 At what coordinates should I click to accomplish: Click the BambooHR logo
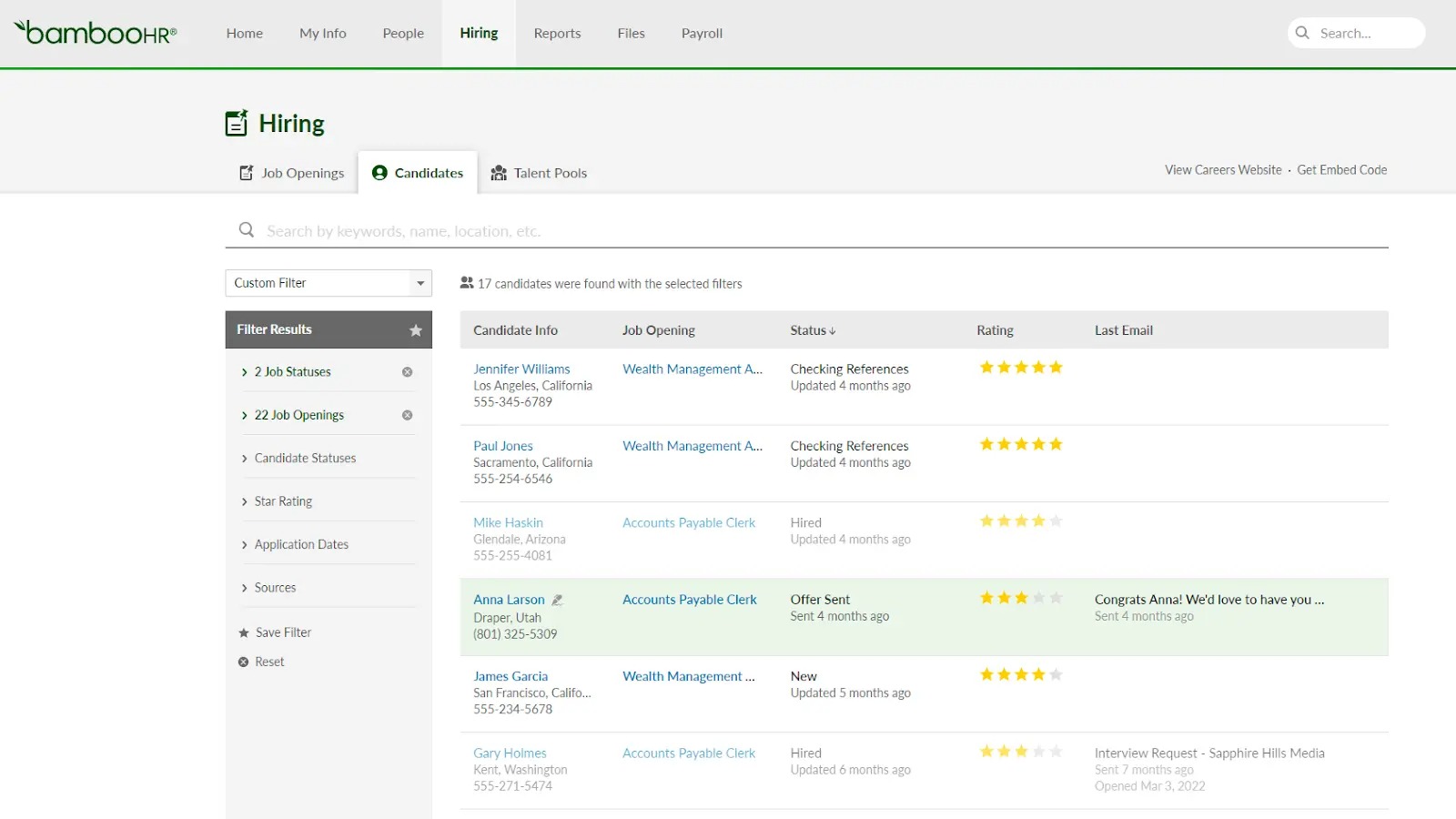point(96,33)
